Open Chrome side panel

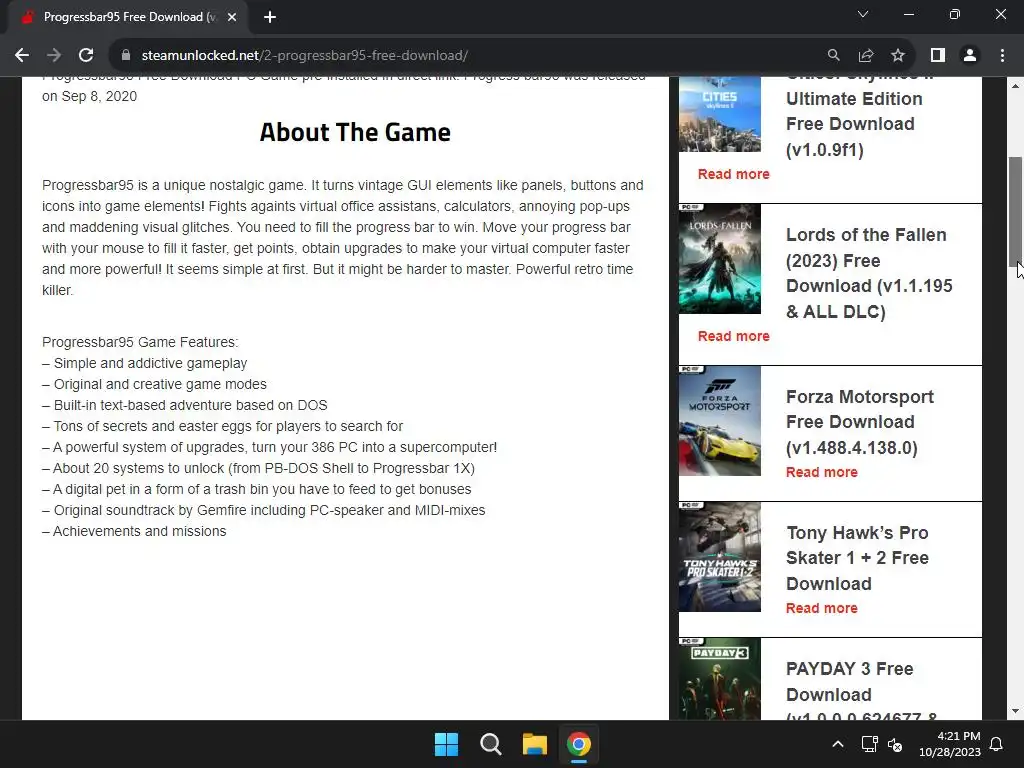pos(938,56)
